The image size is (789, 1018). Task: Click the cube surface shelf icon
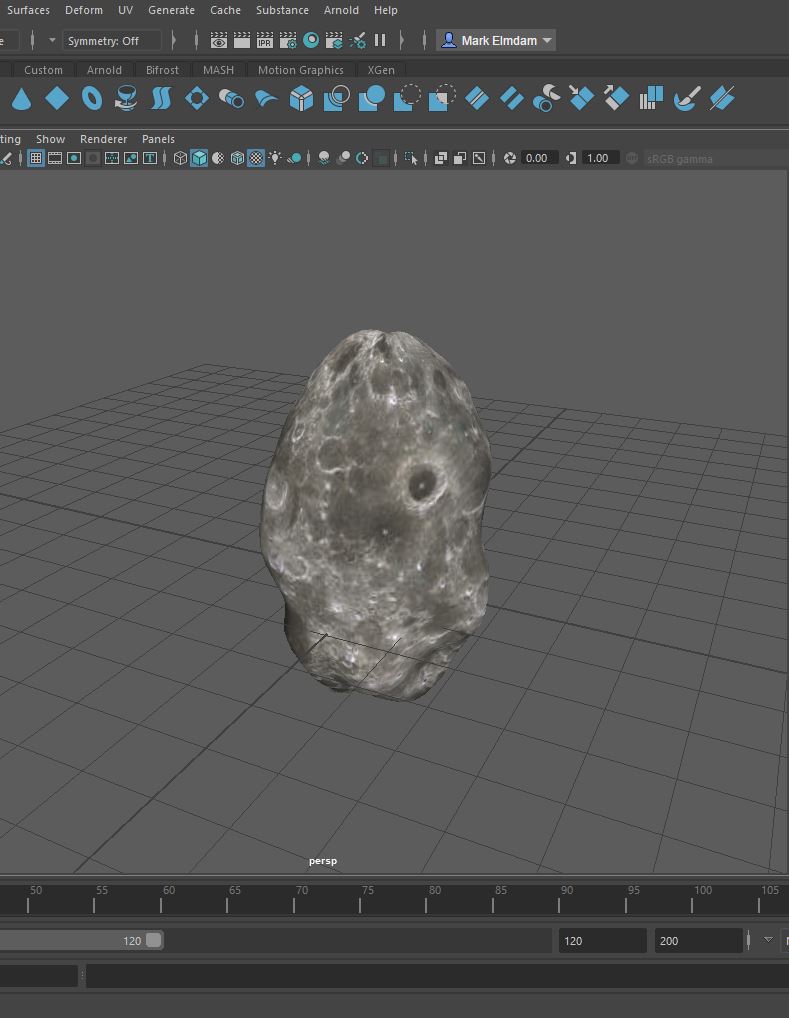(301, 98)
